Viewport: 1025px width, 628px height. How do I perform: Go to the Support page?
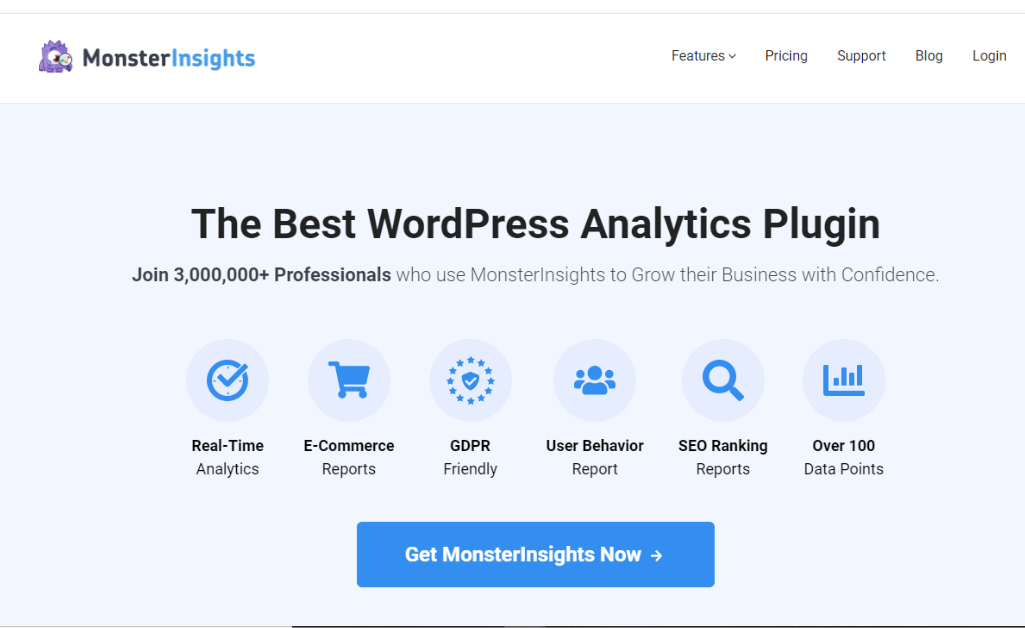pos(861,56)
